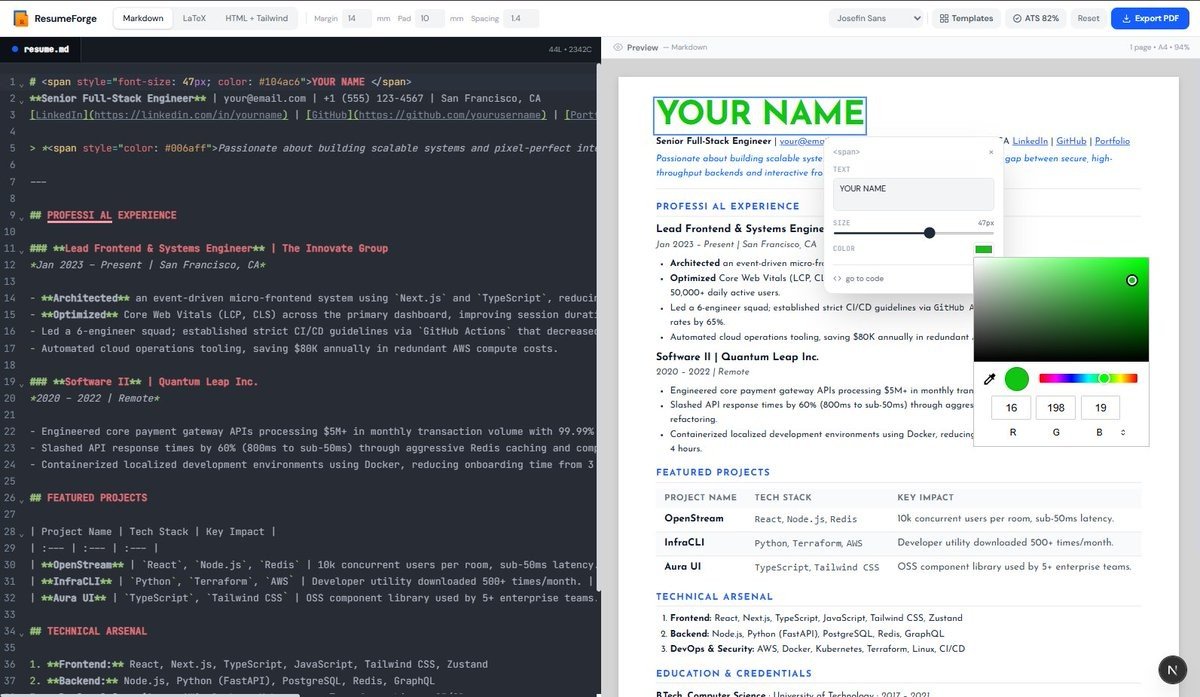
Task: Open the Portfolio link in preview
Action: tap(1112, 141)
